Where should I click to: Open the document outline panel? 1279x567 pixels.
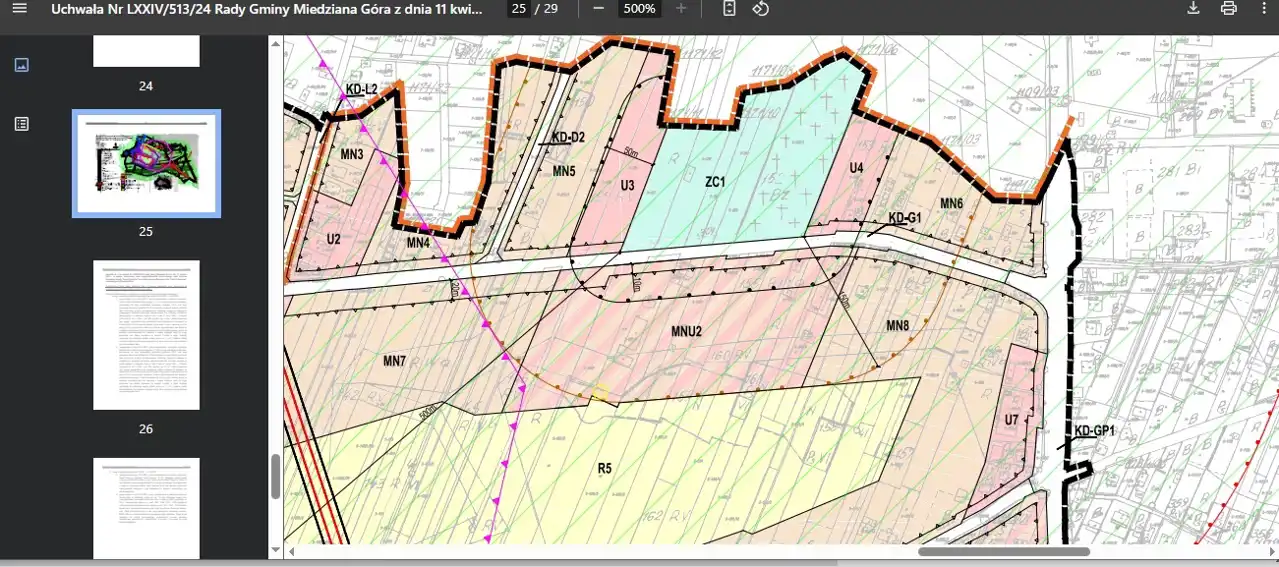[22, 124]
